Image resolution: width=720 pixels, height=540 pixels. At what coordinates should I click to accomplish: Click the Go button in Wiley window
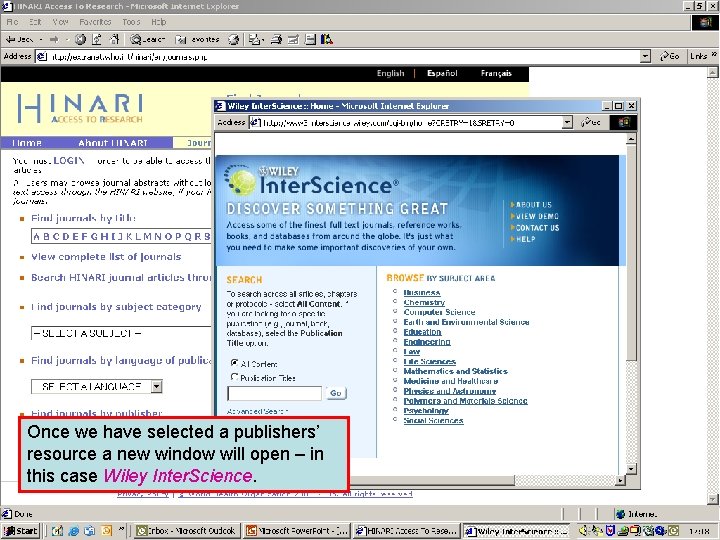click(591, 122)
